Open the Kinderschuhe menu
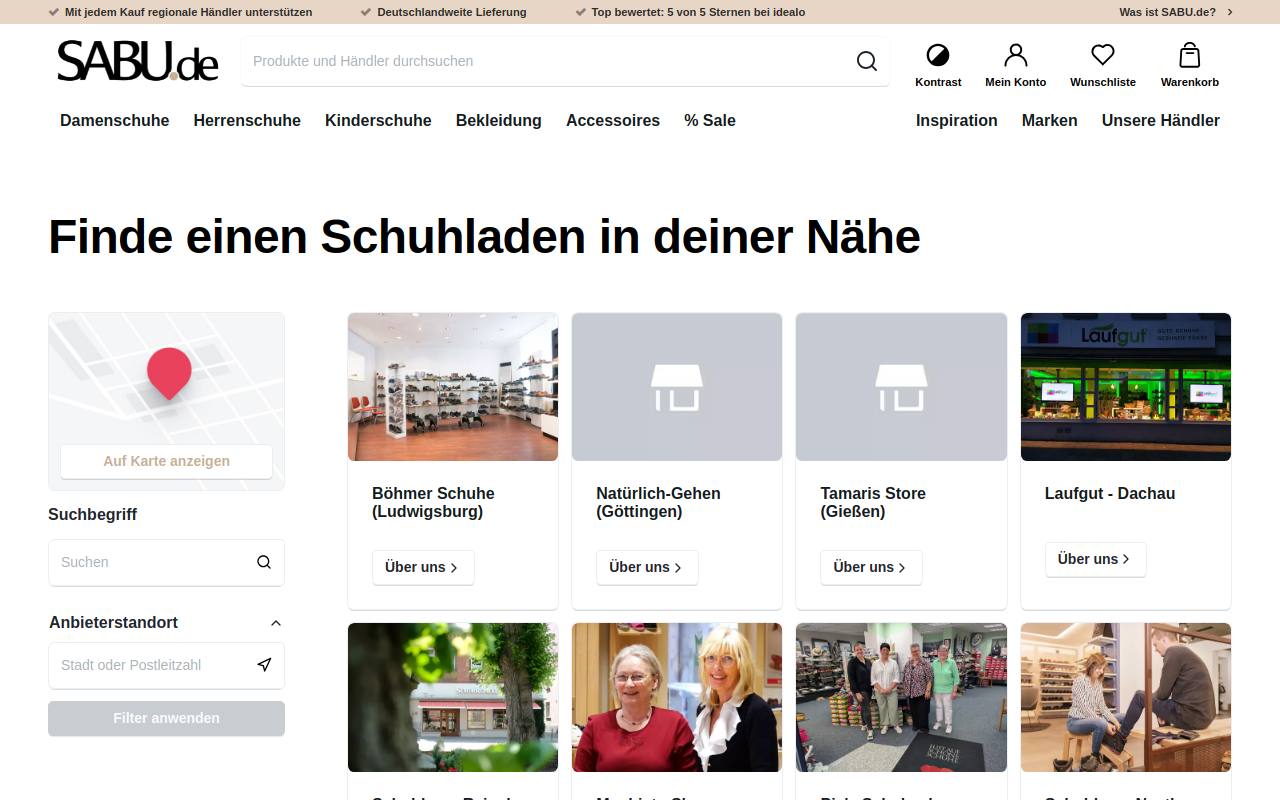 point(378,120)
